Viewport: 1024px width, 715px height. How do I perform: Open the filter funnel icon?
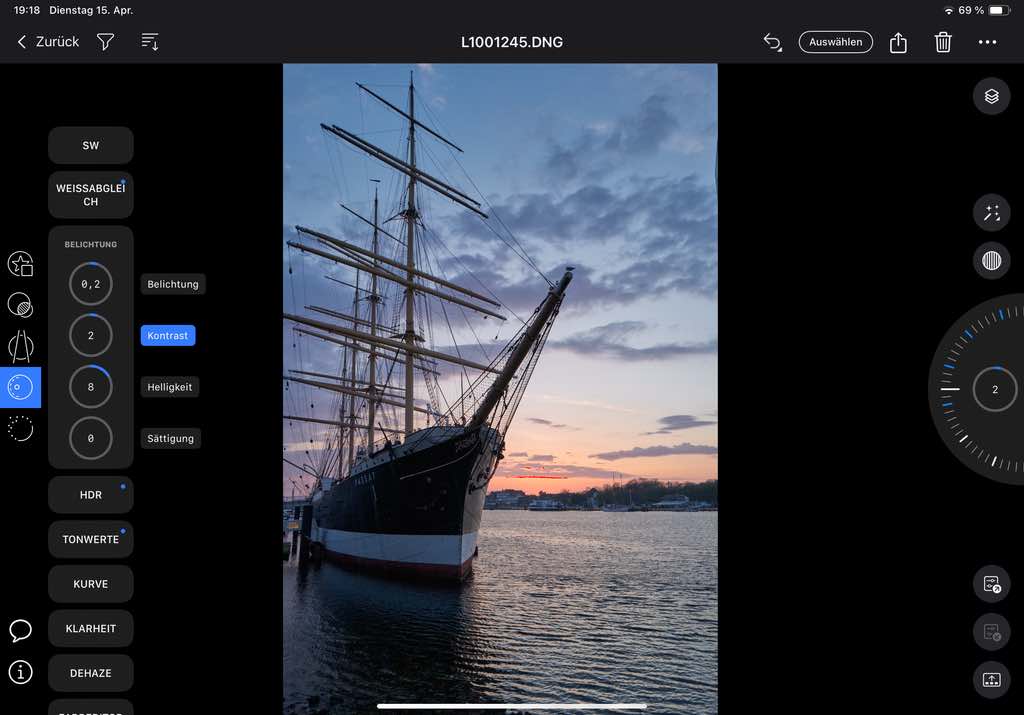105,42
